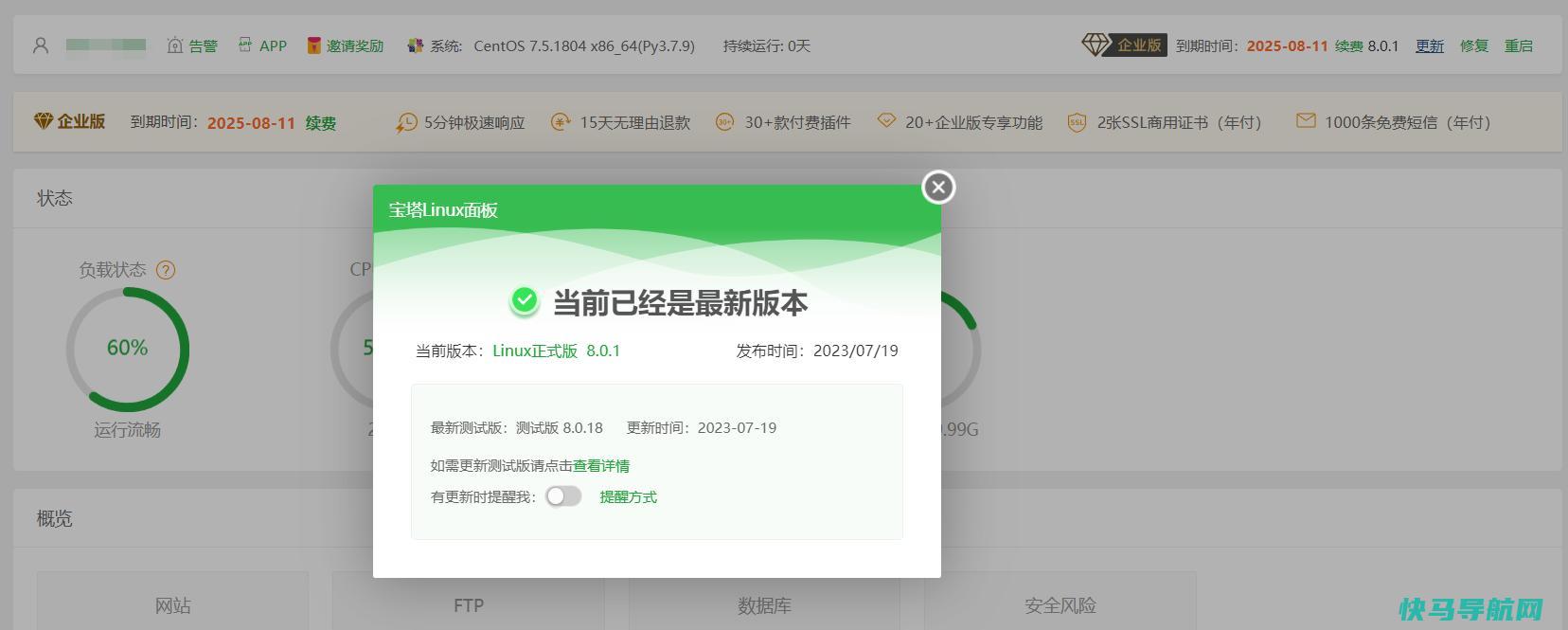This screenshot has width=1568, height=630.
Task: Click the 测试版 8.0.18 text
Action: (560, 428)
